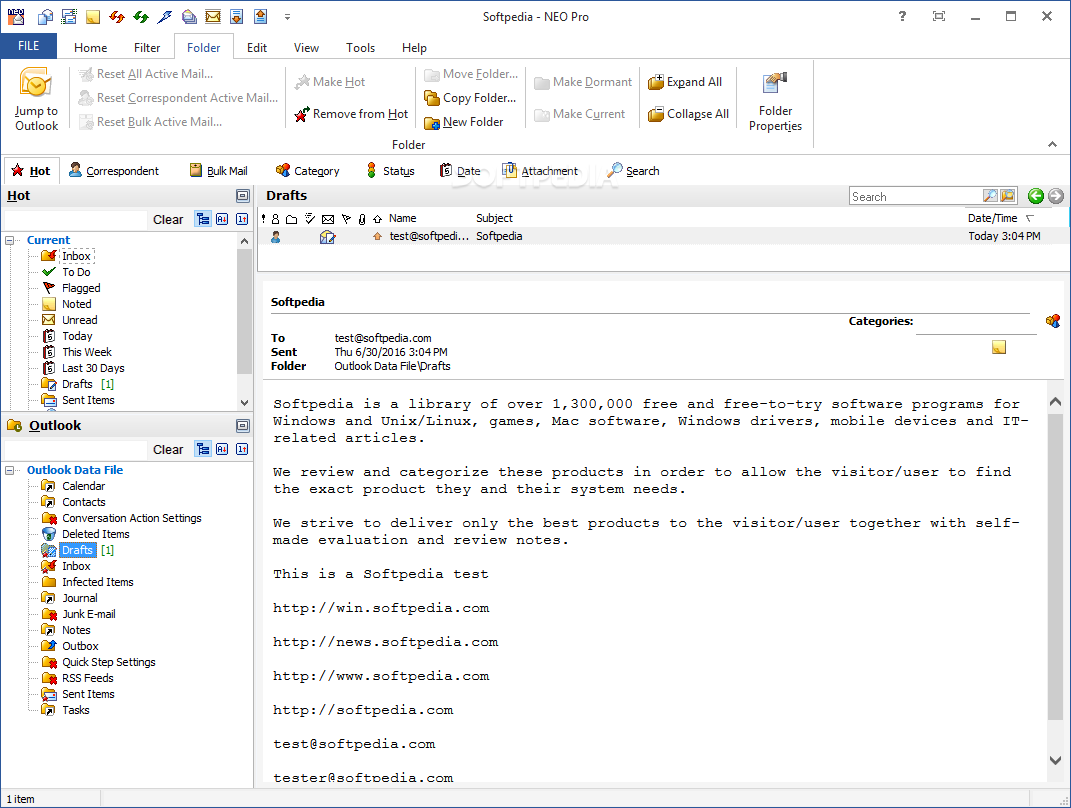Image resolution: width=1071 pixels, height=808 pixels.
Task: Click the green sync arrows quick access icon
Action: tap(141, 16)
